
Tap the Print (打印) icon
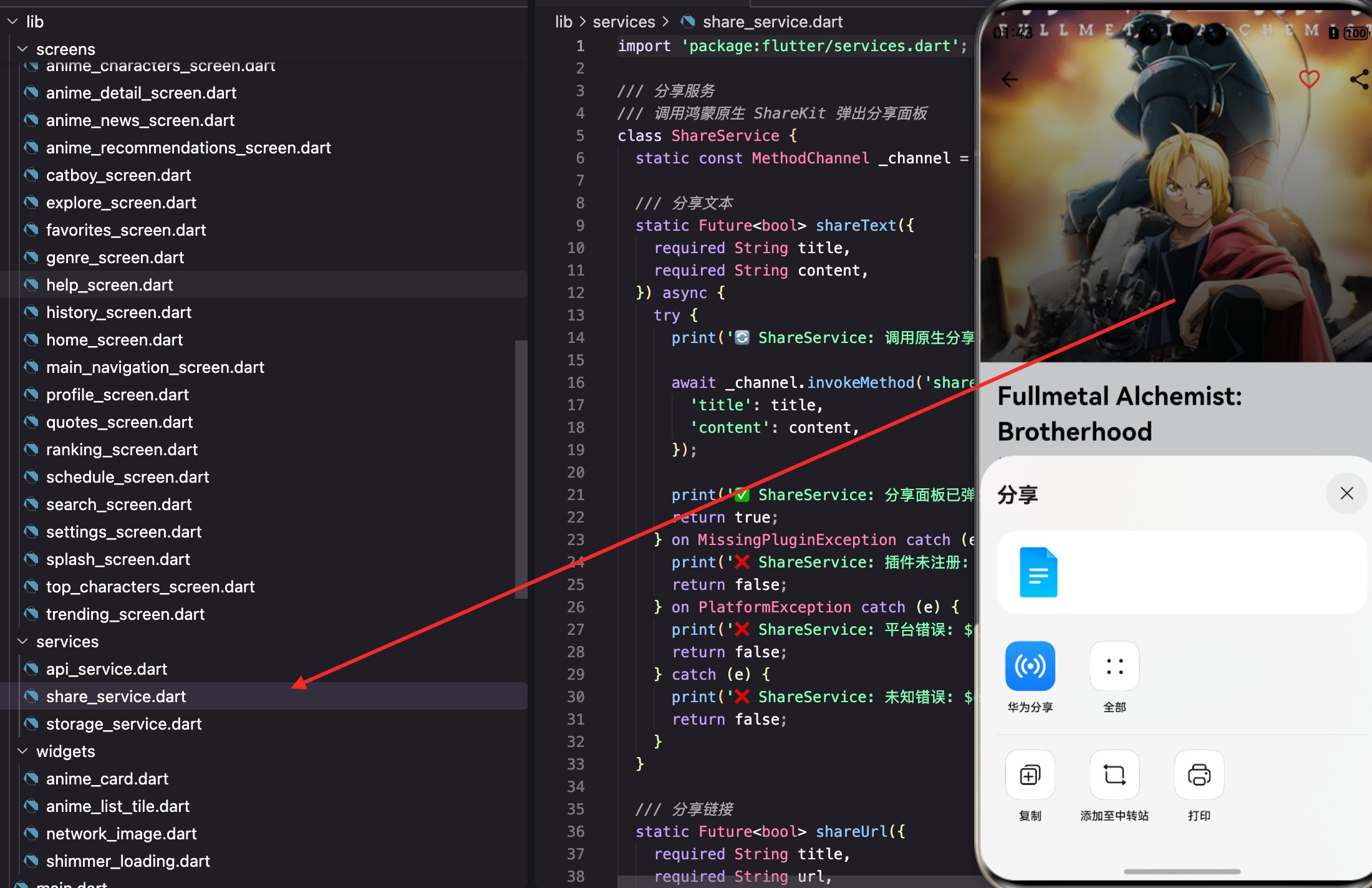tap(1199, 775)
